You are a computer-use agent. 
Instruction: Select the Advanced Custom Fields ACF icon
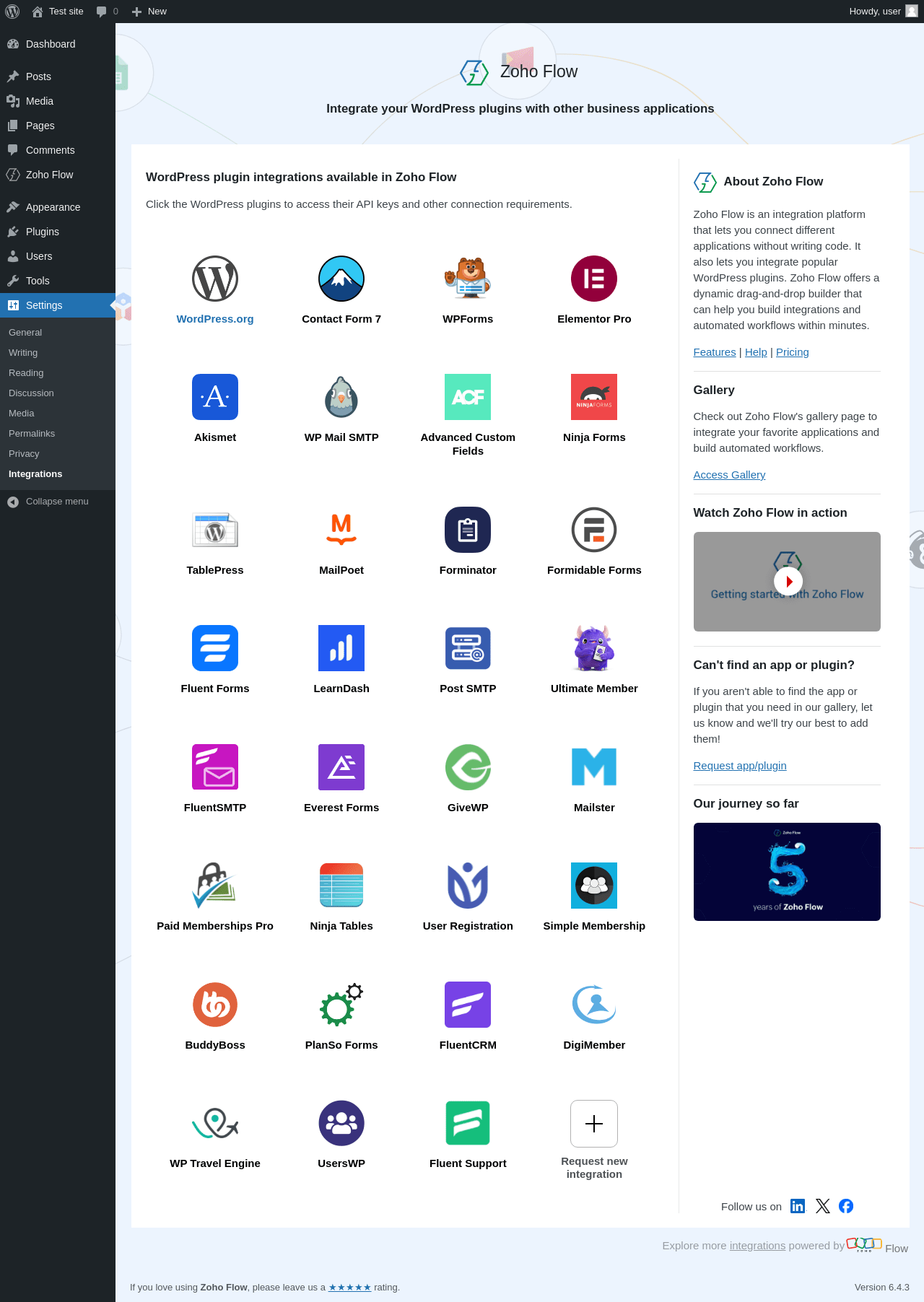tap(468, 397)
